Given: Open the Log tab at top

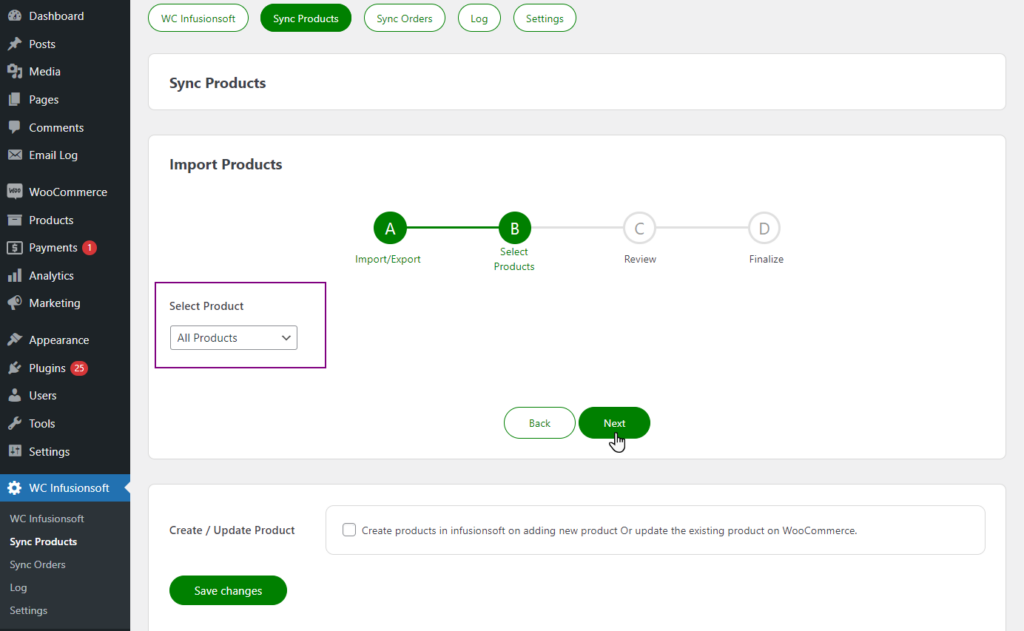Looking at the screenshot, I should [479, 18].
